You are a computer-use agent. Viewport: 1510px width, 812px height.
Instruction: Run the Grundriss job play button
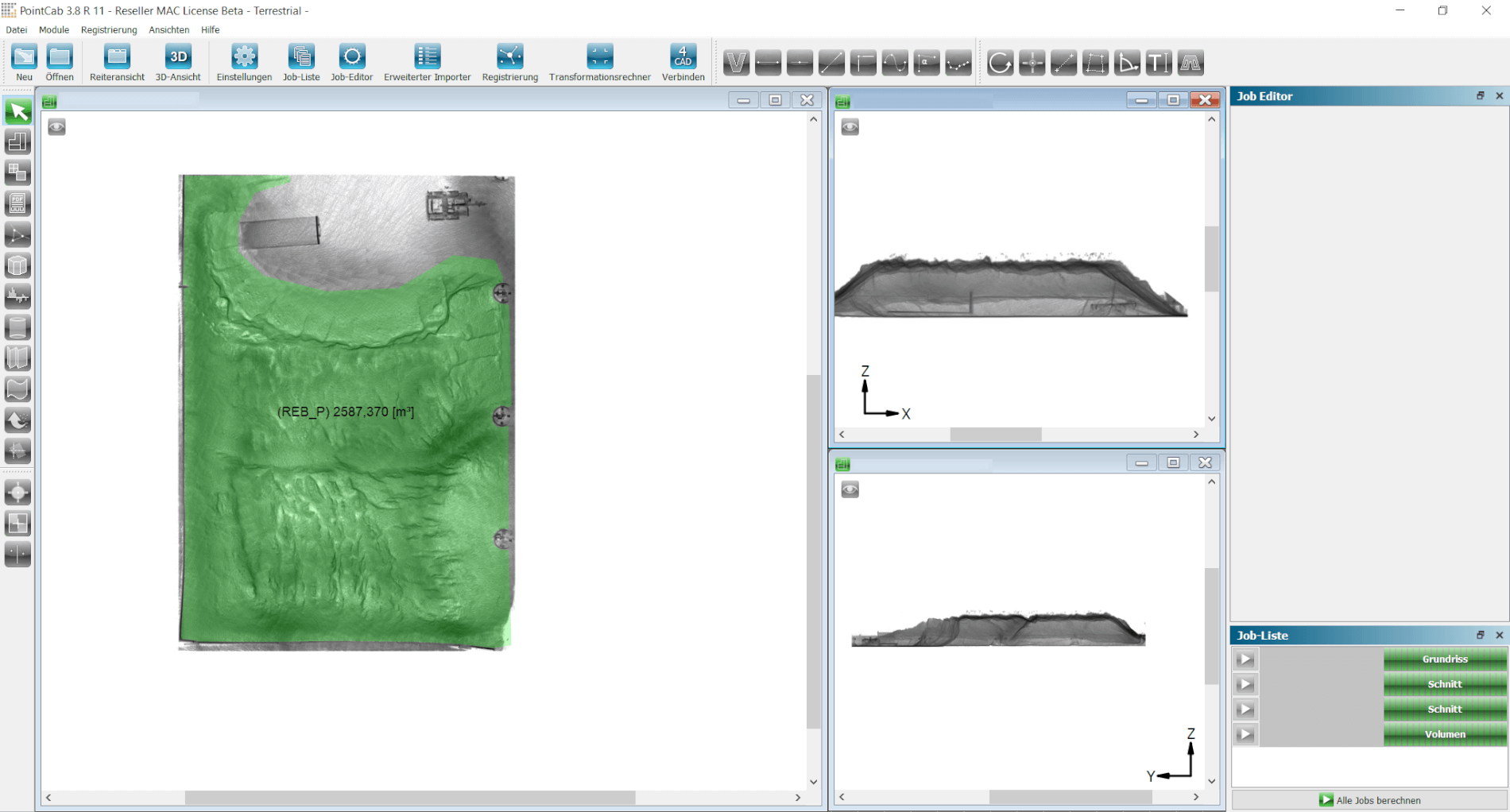pyautogui.click(x=1245, y=659)
